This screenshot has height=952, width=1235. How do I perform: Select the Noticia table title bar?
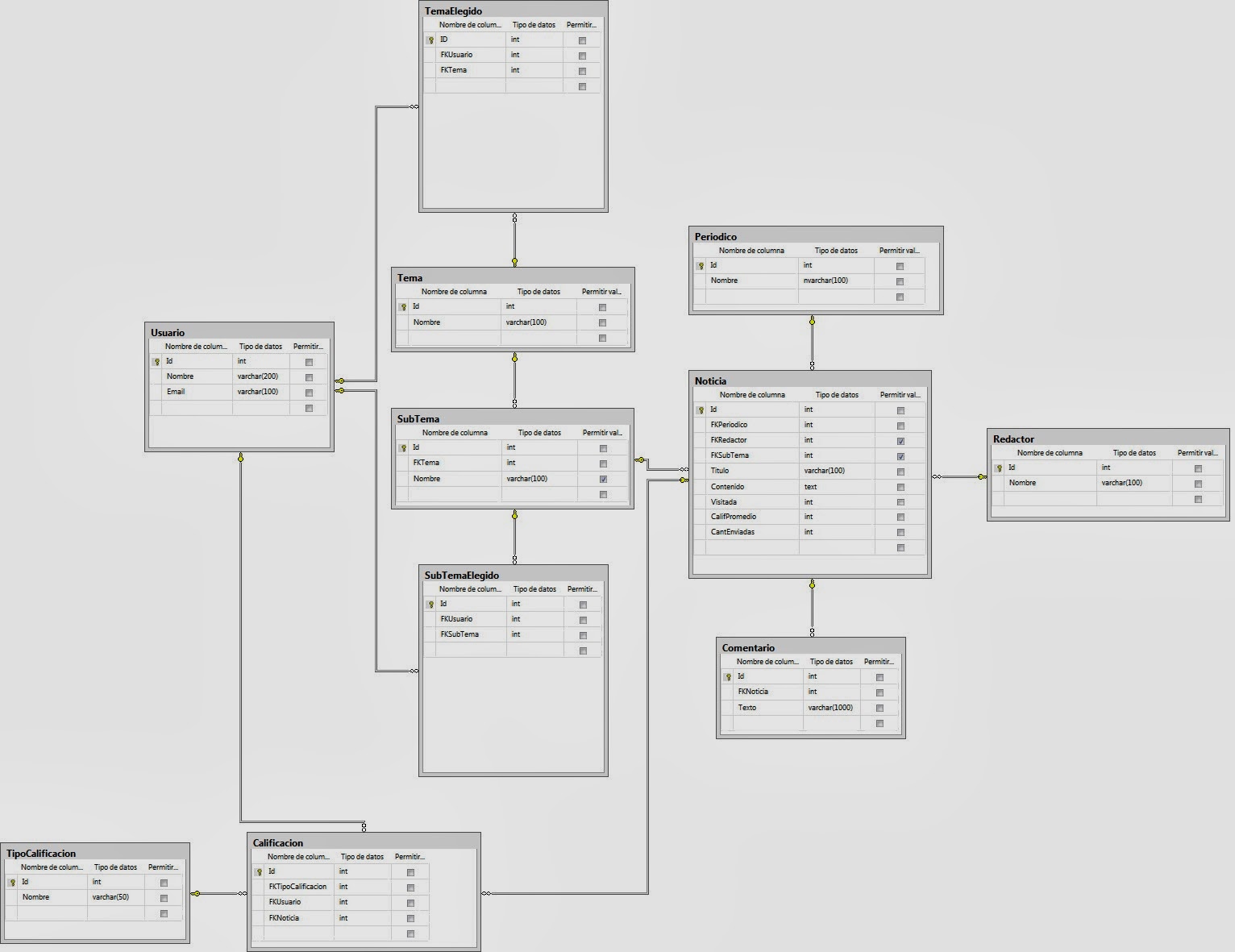click(806, 380)
